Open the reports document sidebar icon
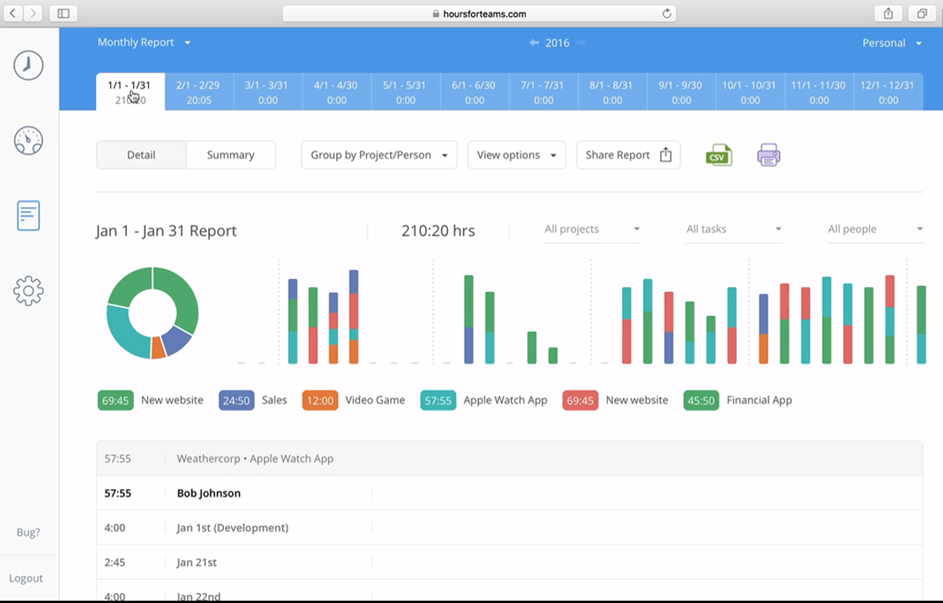 pos(28,216)
